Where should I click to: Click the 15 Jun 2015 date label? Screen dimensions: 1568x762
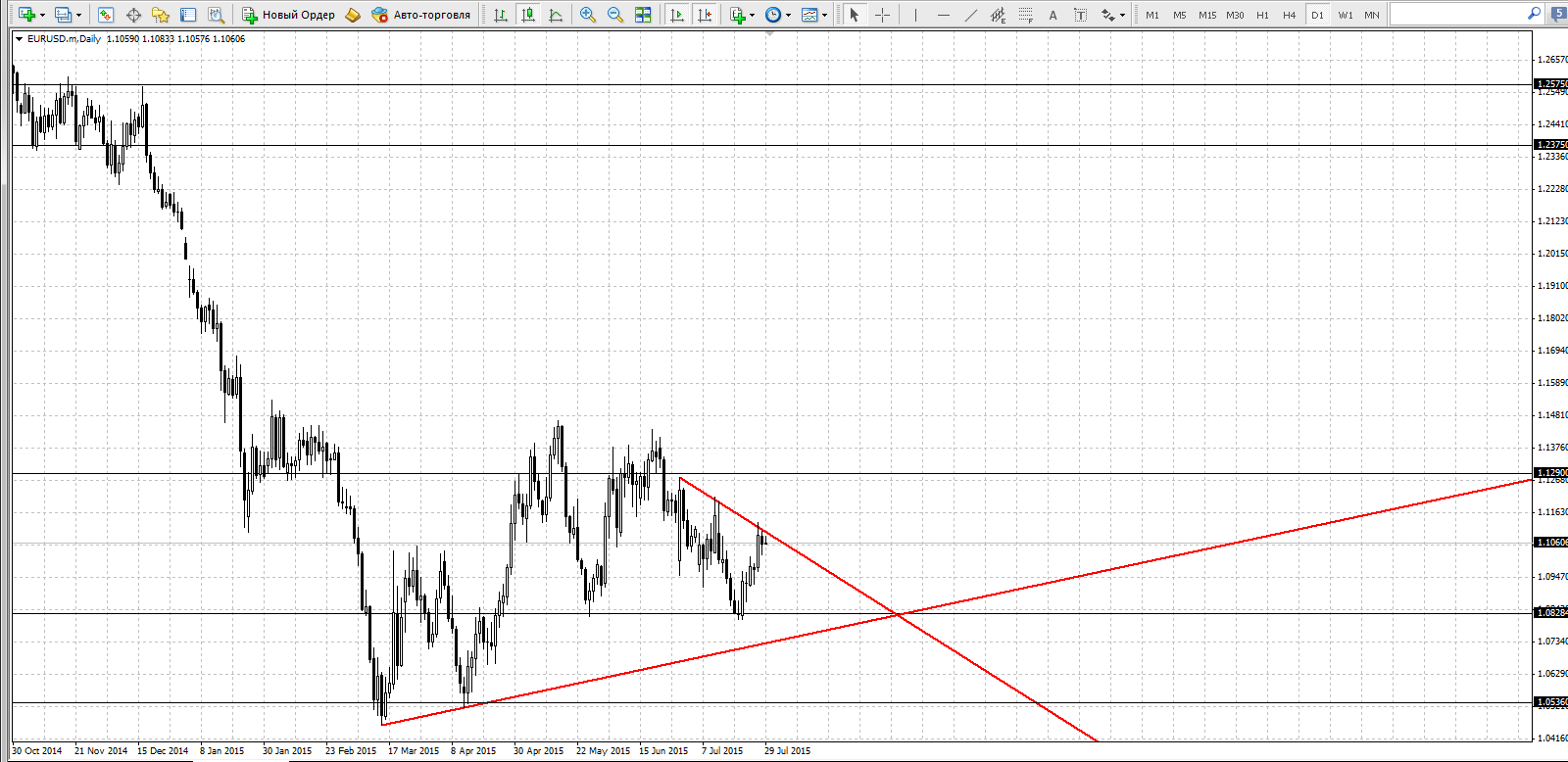tap(663, 751)
